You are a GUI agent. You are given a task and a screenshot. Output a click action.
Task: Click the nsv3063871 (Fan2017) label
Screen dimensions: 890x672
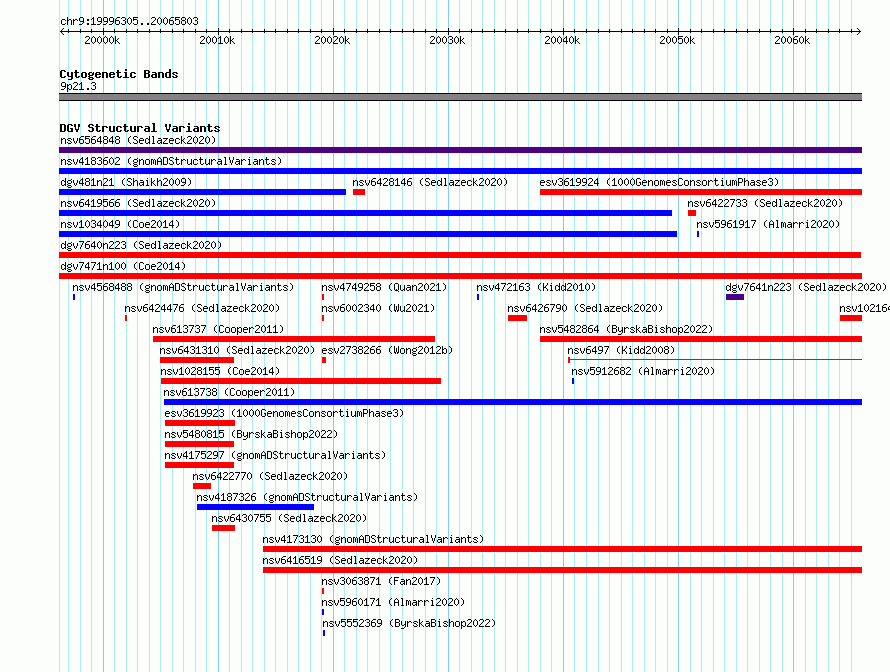pos(381,581)
